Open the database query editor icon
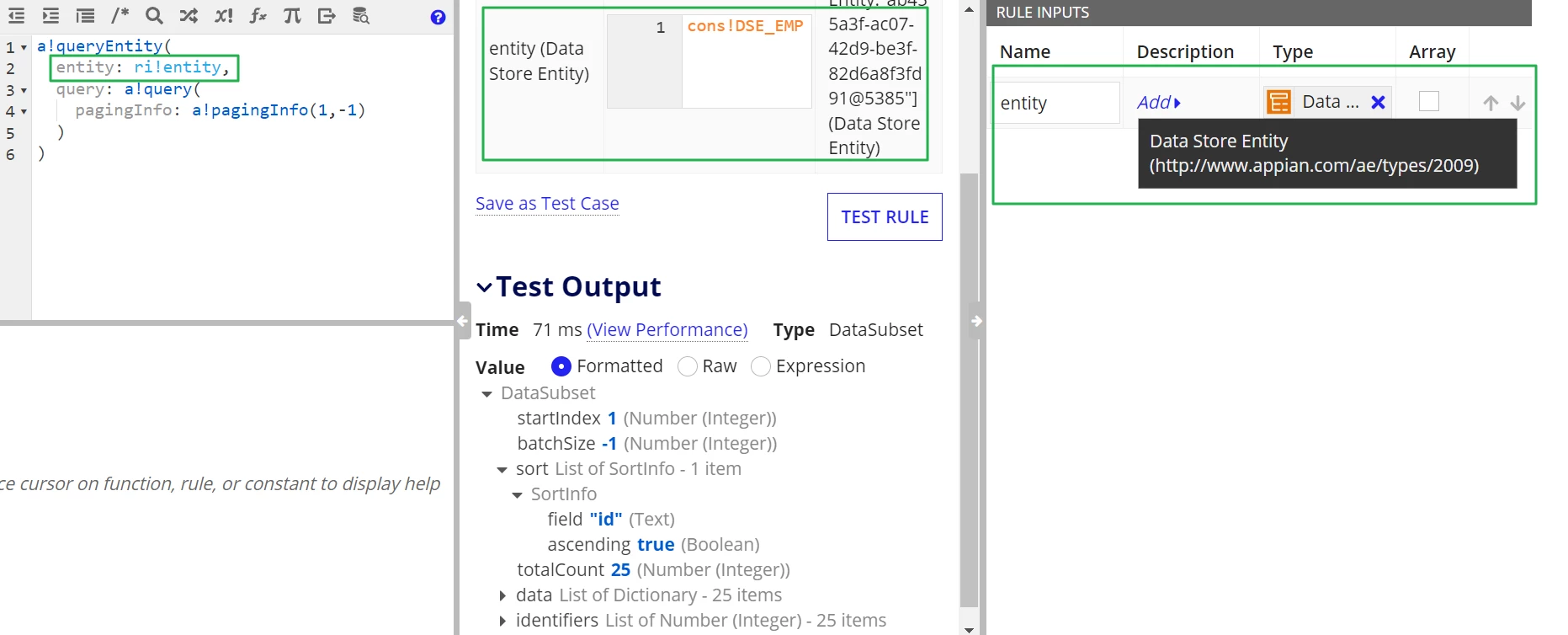The height and width of the screenshot is (635, 1568). pyautogui.click(x=361, y=15)
